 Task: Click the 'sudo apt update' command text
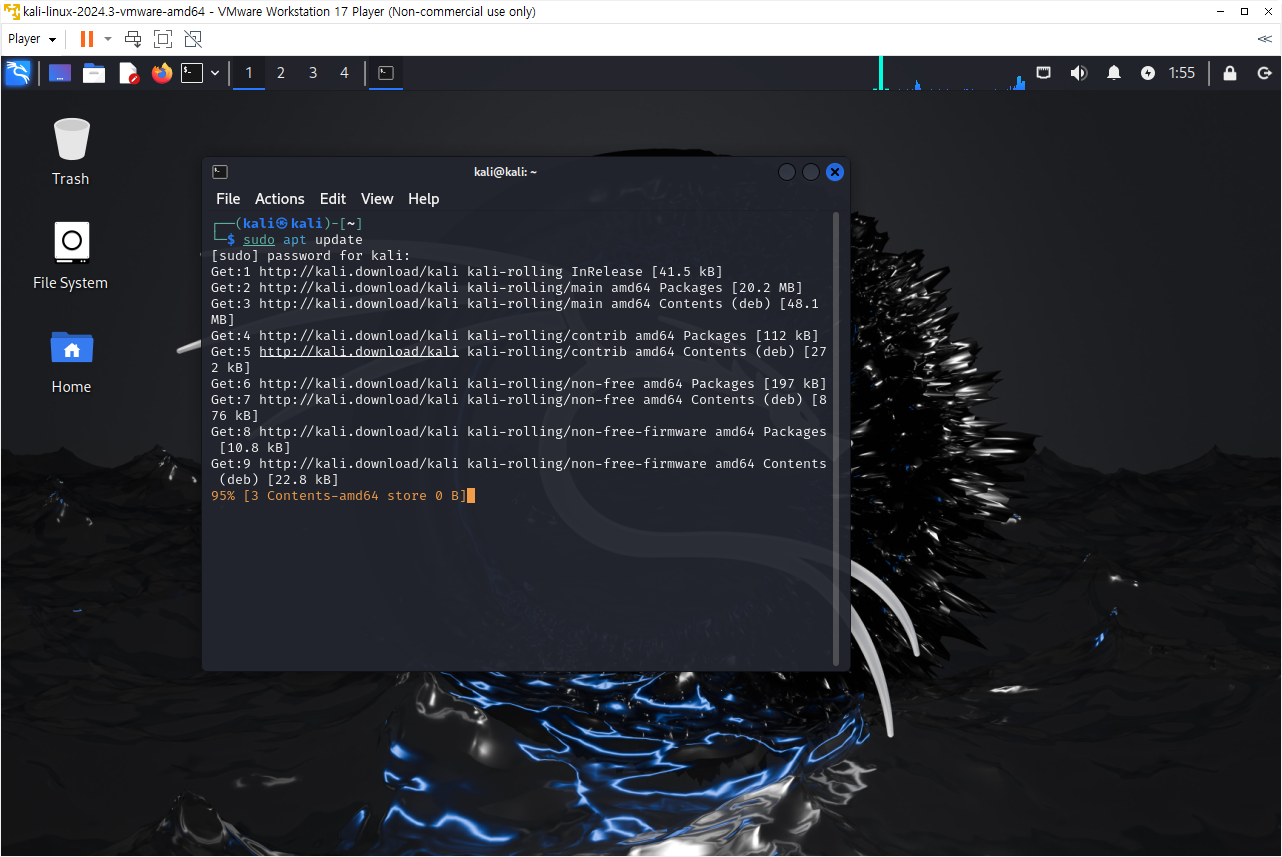pyautogui.click(x=303, y=240)
